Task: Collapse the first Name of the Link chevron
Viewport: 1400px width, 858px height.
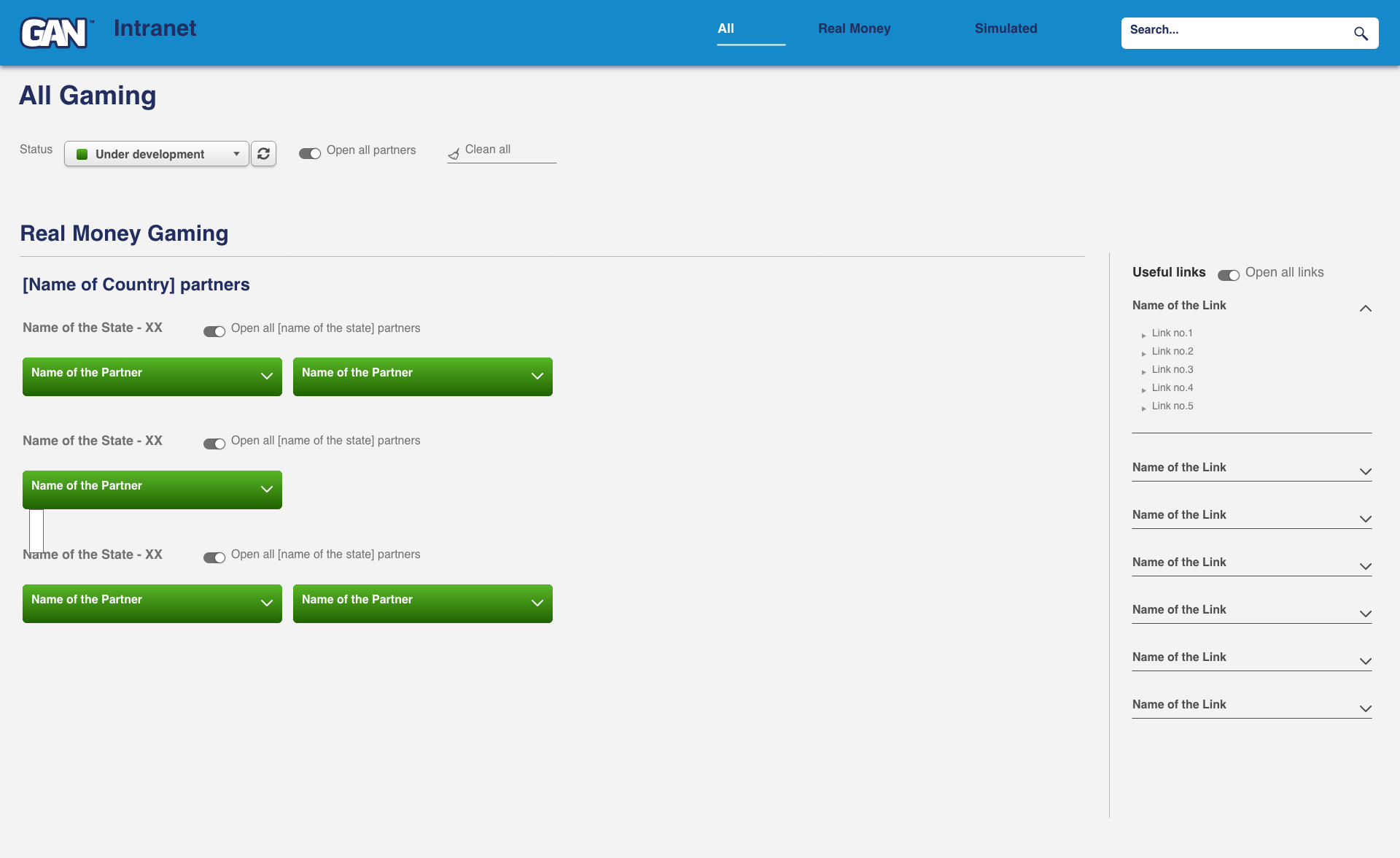Action: [1365, 309]
